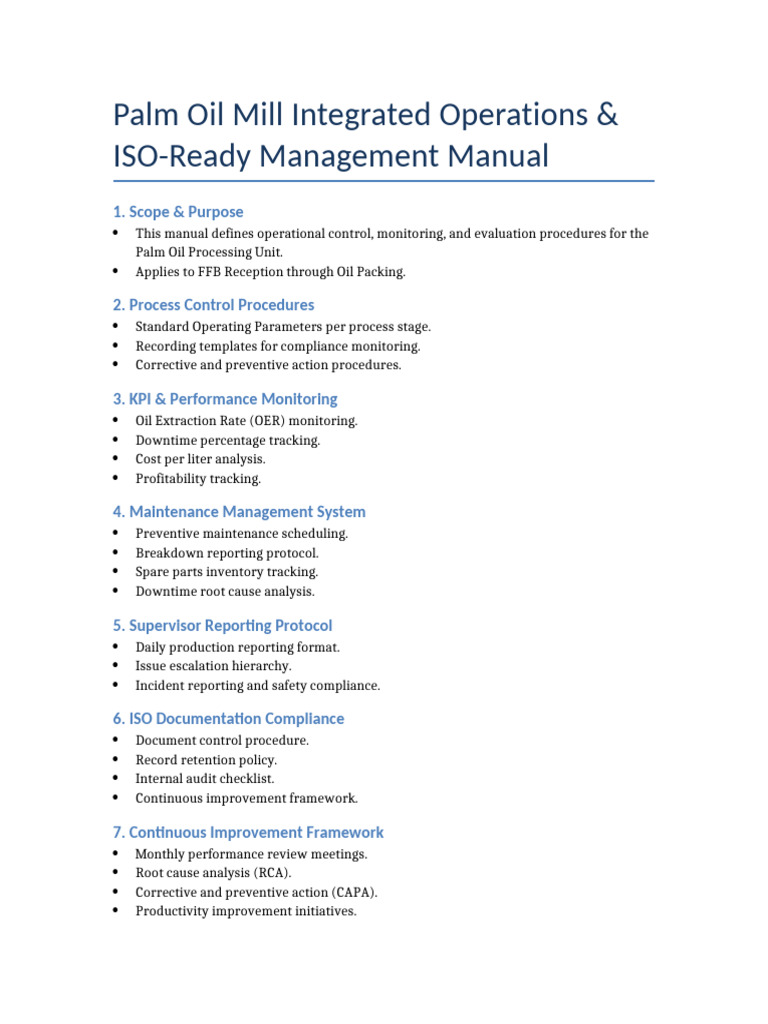Select heading '7. Continuous Improvement Framework'

(x=248, y=833)
